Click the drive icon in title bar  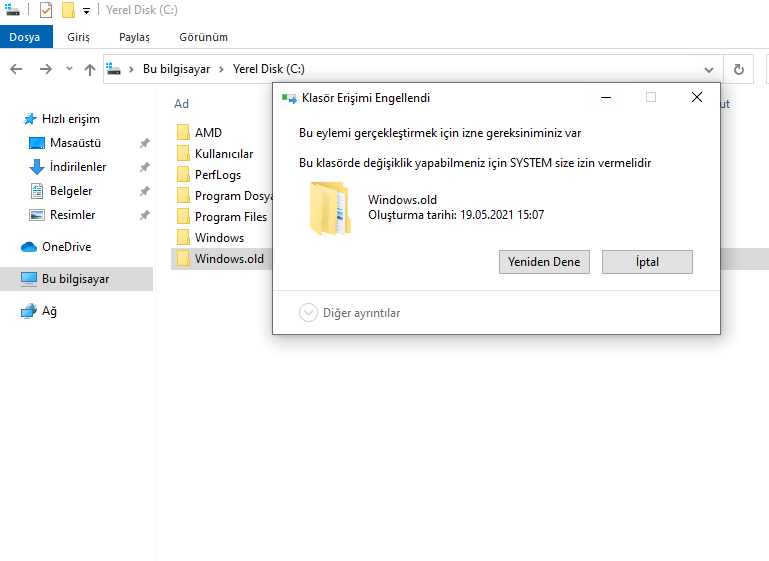(x=12, y=10)
